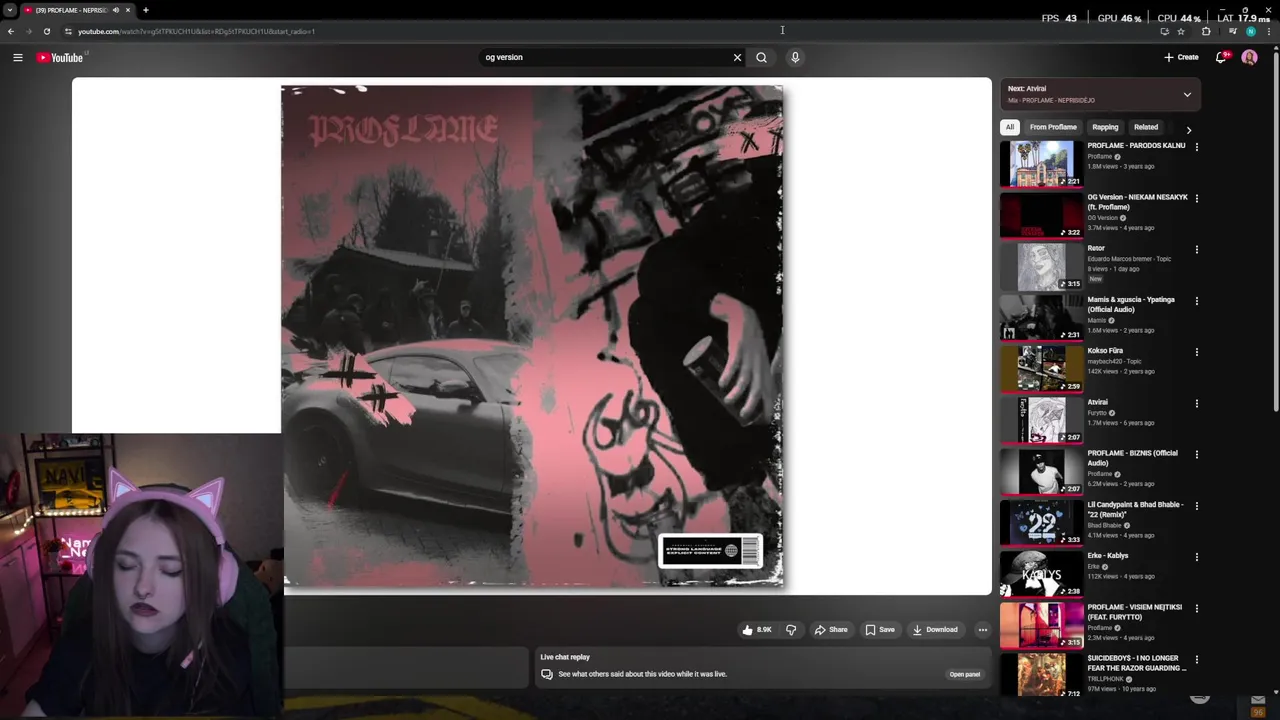Submit search with magnifier button

761,57
